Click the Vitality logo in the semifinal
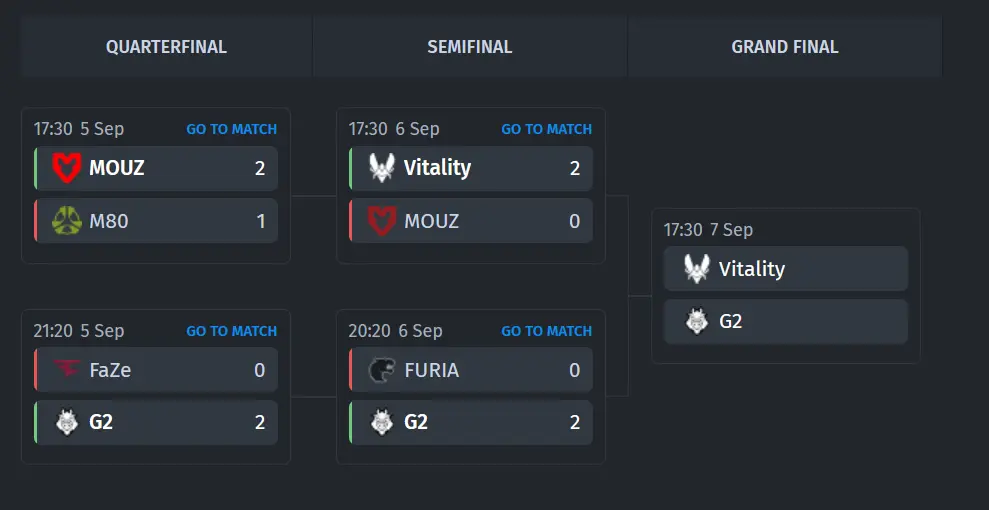Viewport: 989px width, 510px height. [x=382, y=168]
